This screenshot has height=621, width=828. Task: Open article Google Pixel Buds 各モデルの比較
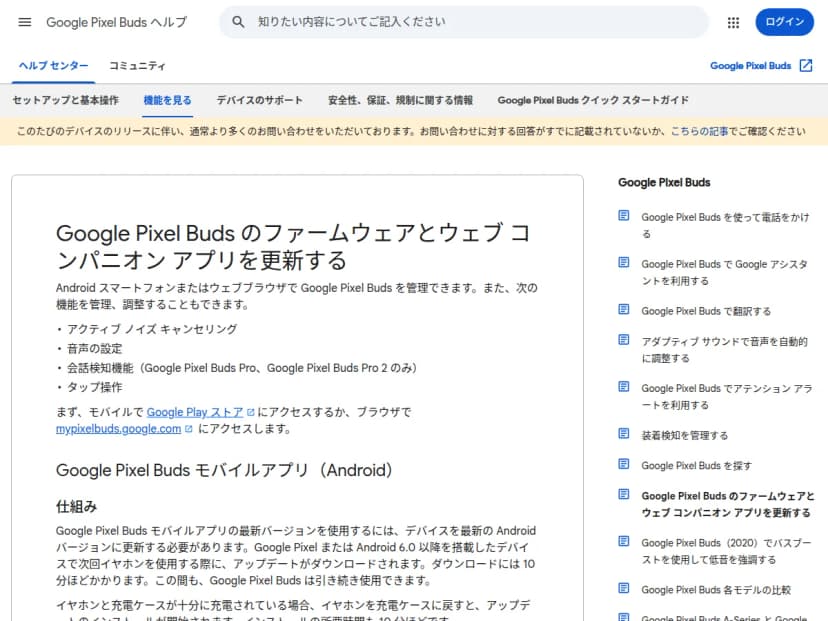tap(716, 590)
